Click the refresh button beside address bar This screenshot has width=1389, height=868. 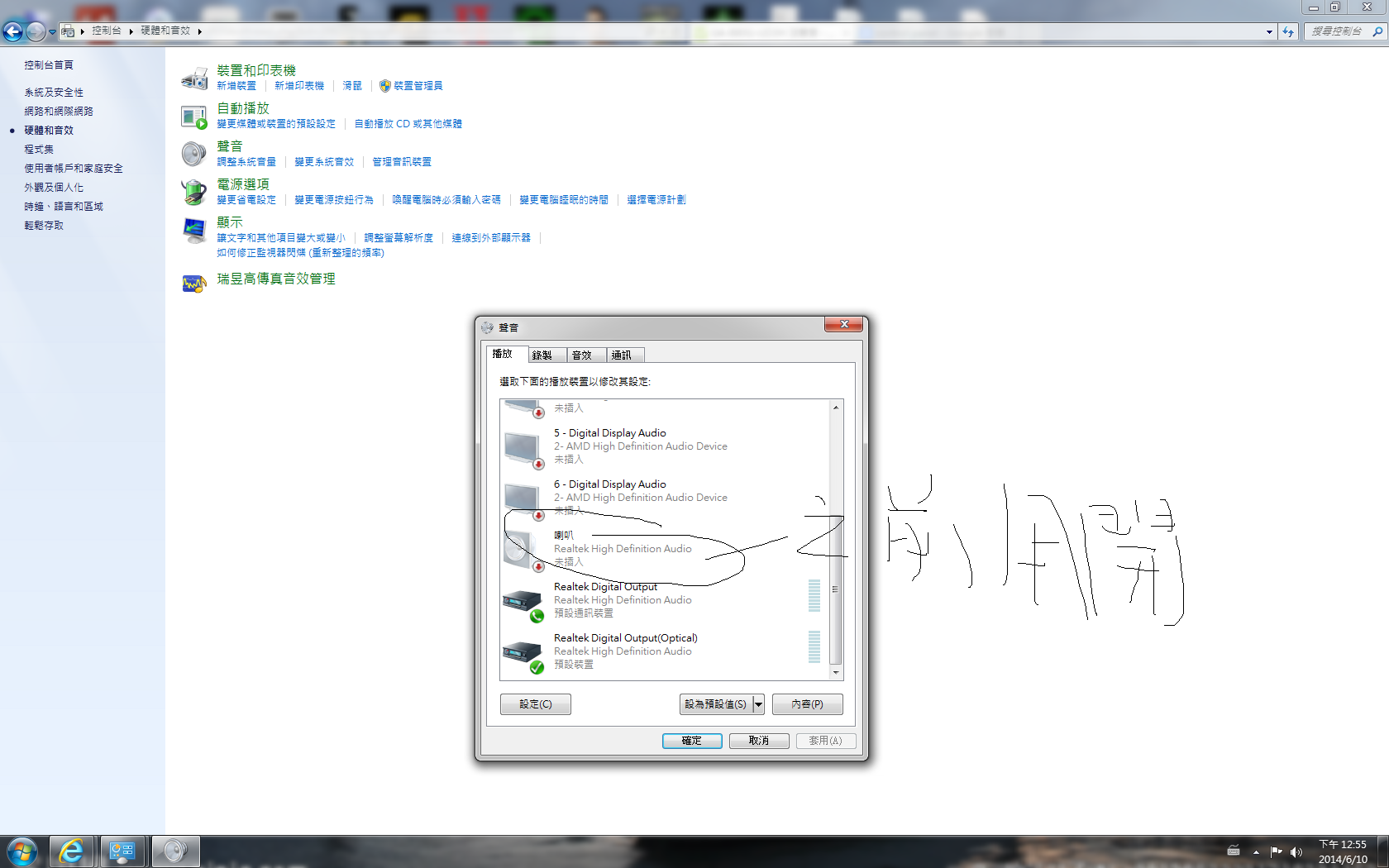pos(1287,31)
